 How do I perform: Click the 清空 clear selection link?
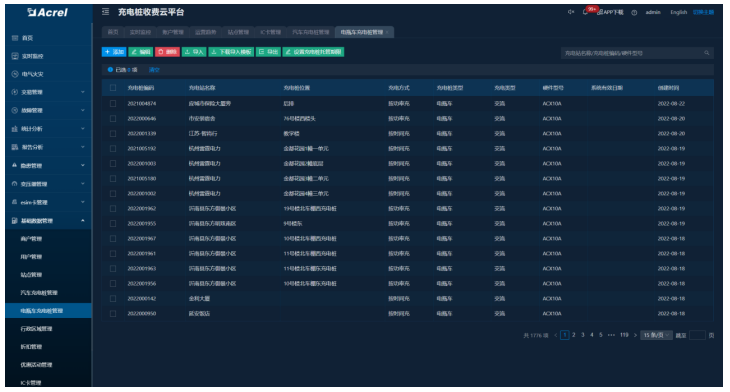[154, 70]
